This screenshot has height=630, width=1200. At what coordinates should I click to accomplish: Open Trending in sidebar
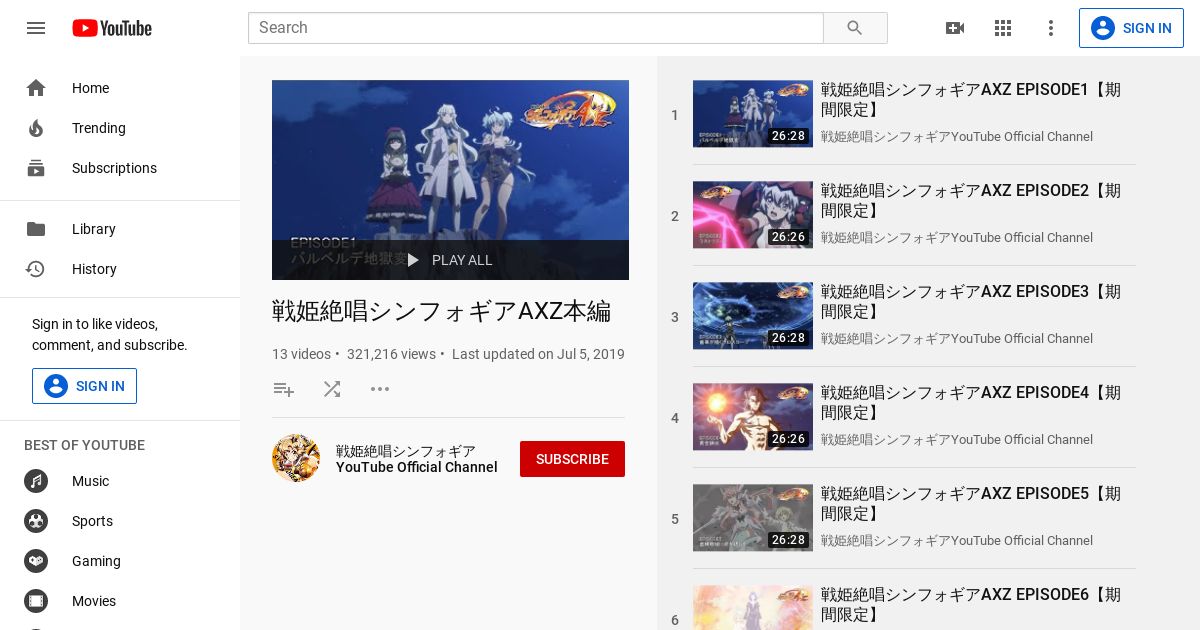point(120,128)
